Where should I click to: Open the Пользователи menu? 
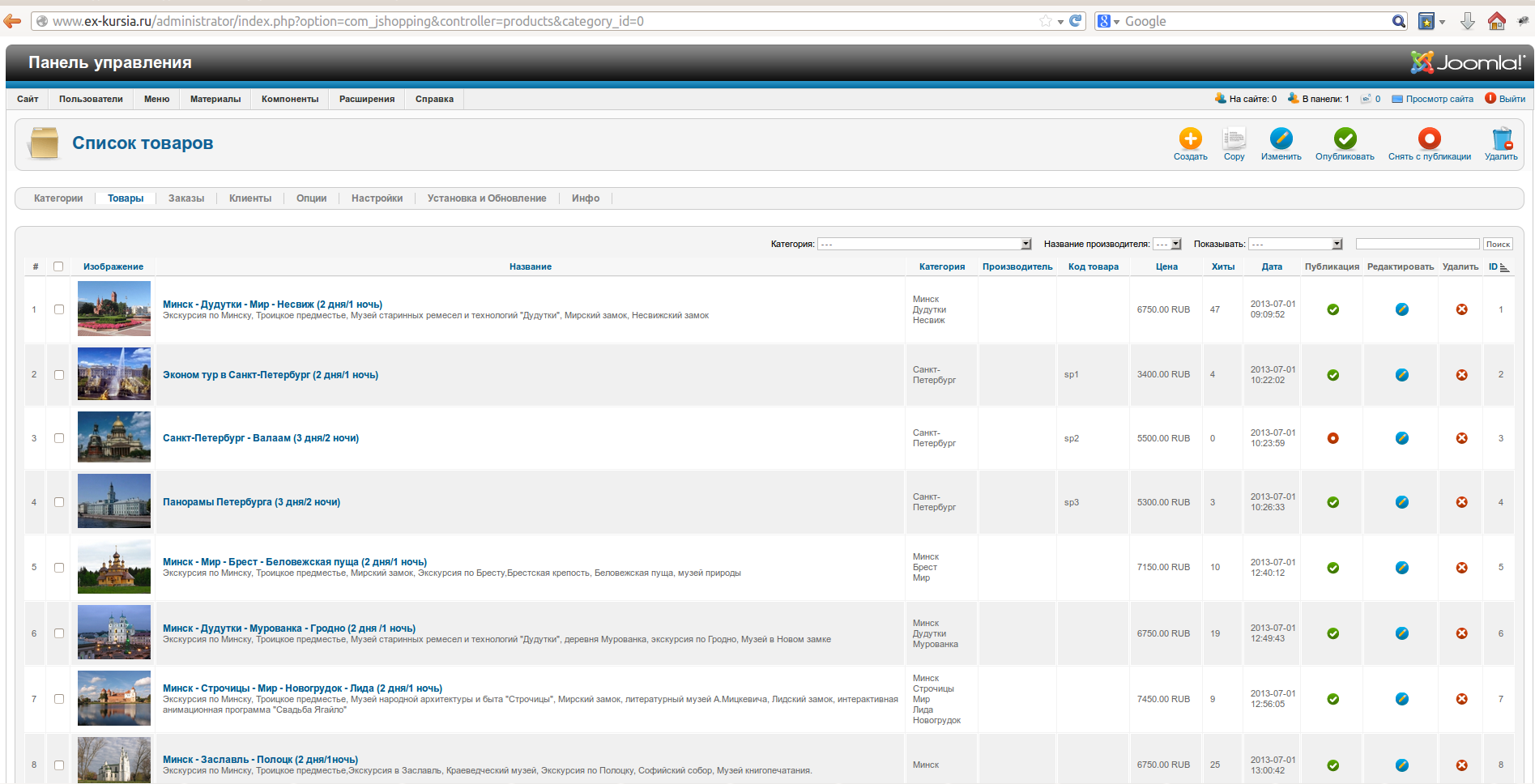[91, 99]
